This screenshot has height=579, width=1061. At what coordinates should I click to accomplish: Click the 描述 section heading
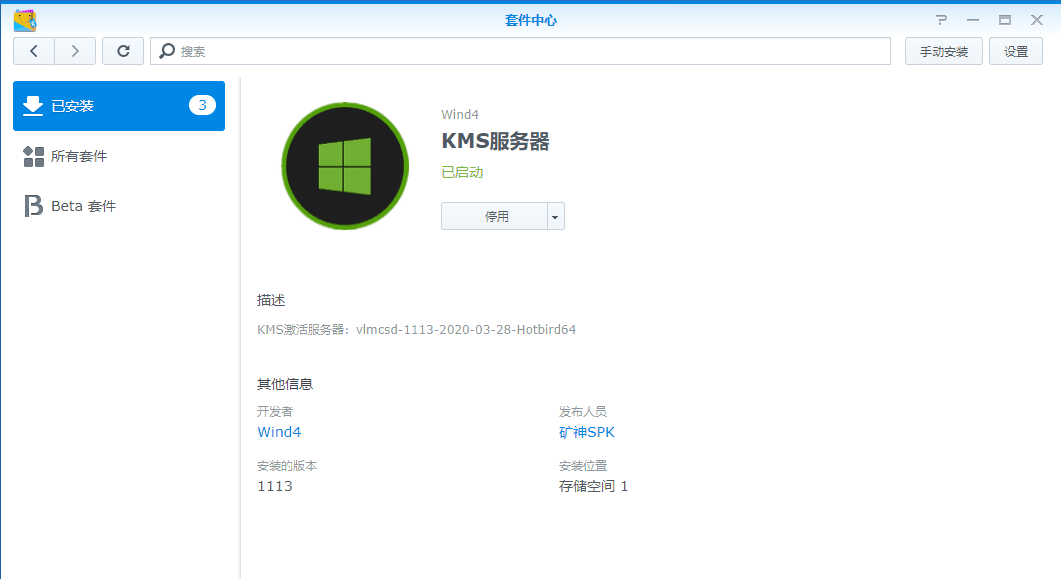tap(271, 300)
